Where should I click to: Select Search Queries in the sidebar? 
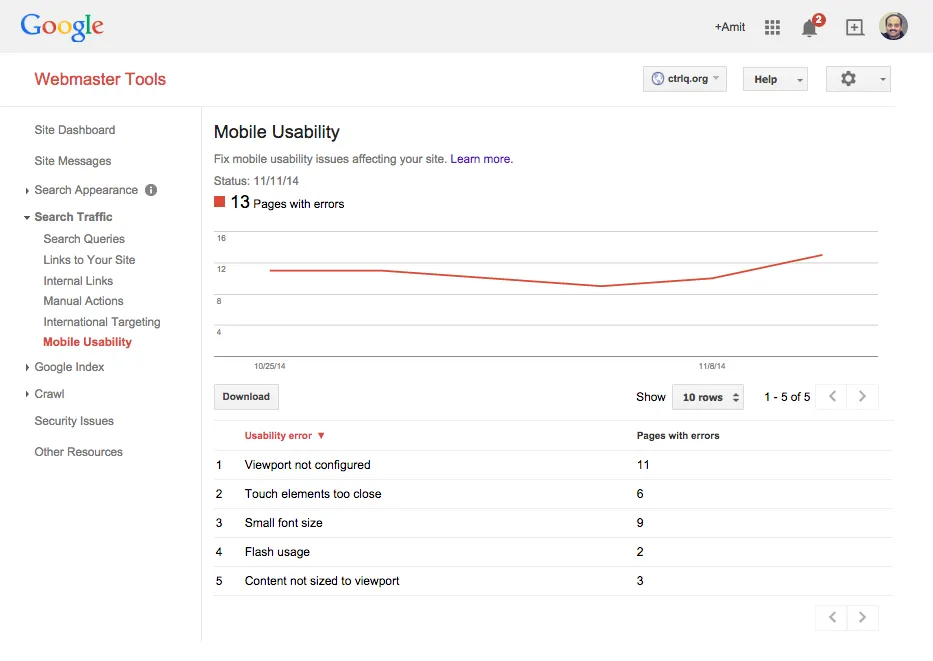click(84, 239)
